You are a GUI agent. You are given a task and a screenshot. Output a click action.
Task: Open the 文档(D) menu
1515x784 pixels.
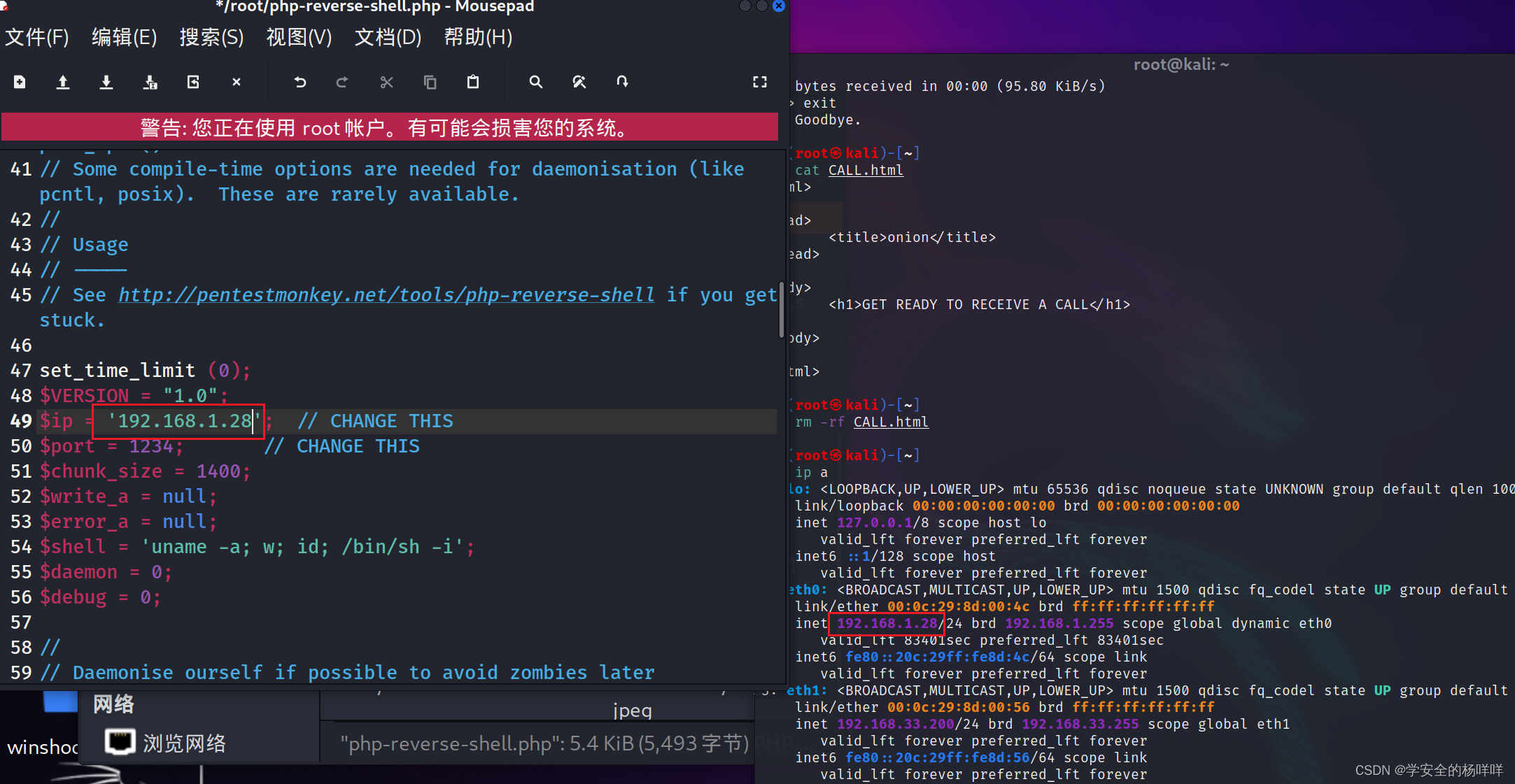tap(387, 37)
